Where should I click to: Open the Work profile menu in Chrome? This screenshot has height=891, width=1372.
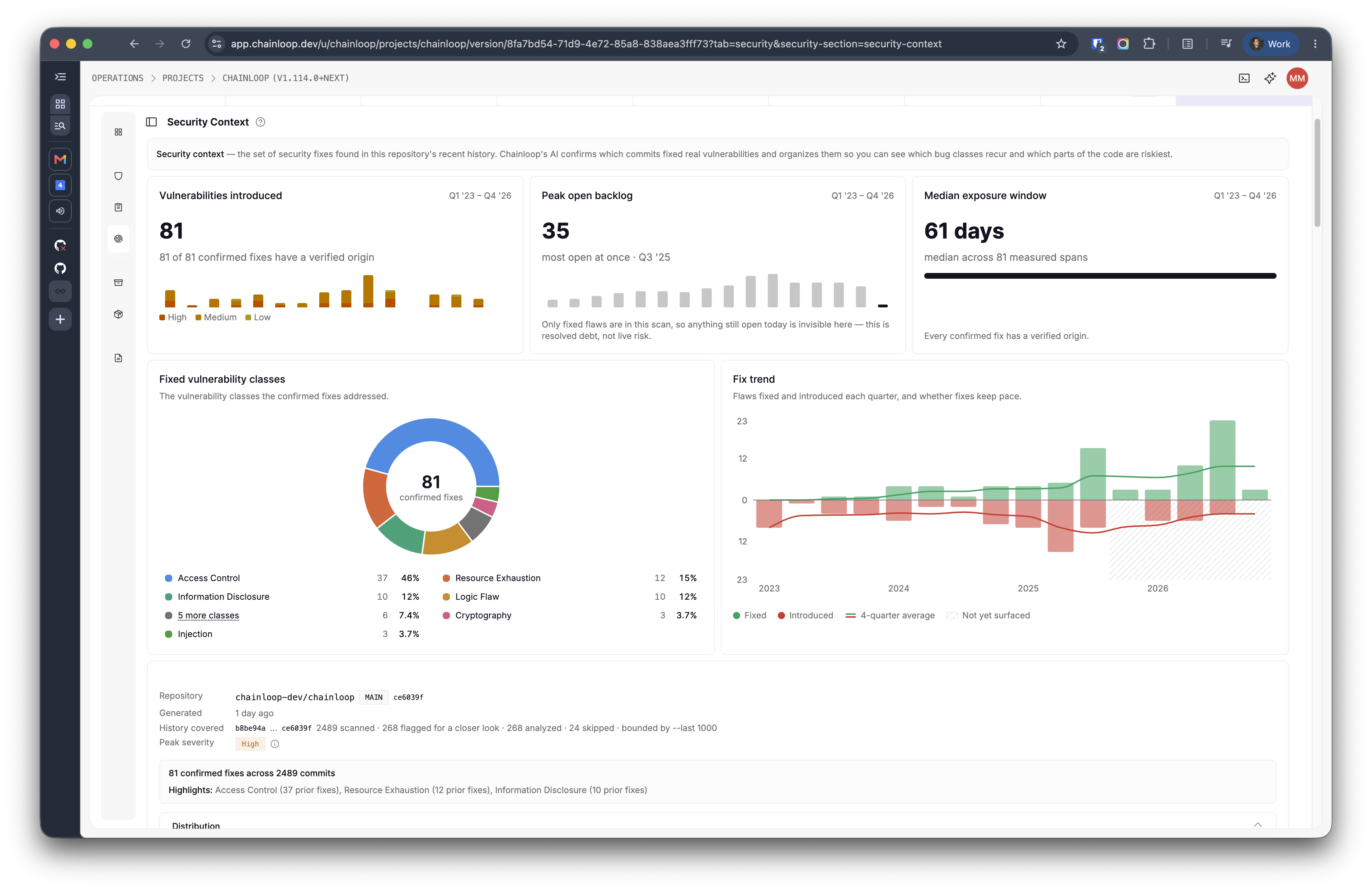[1270, 44]
